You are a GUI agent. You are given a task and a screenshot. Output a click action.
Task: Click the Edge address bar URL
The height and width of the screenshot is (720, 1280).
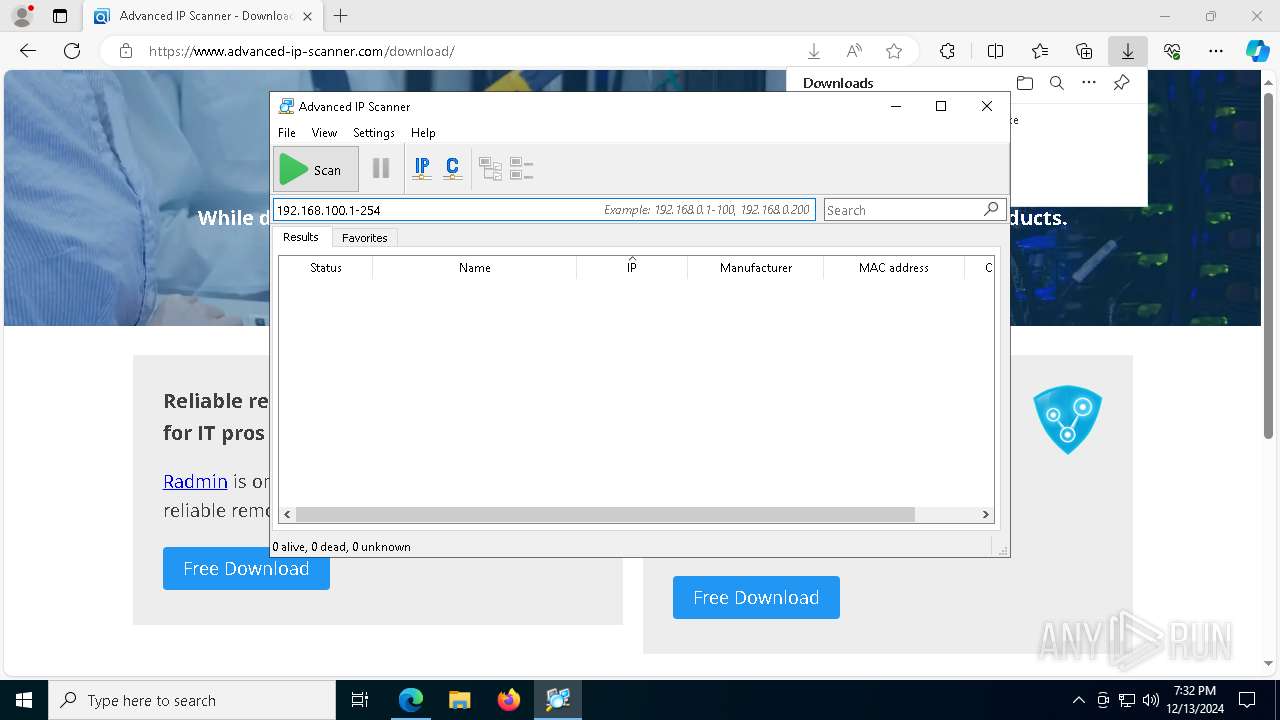click(302, 51)
